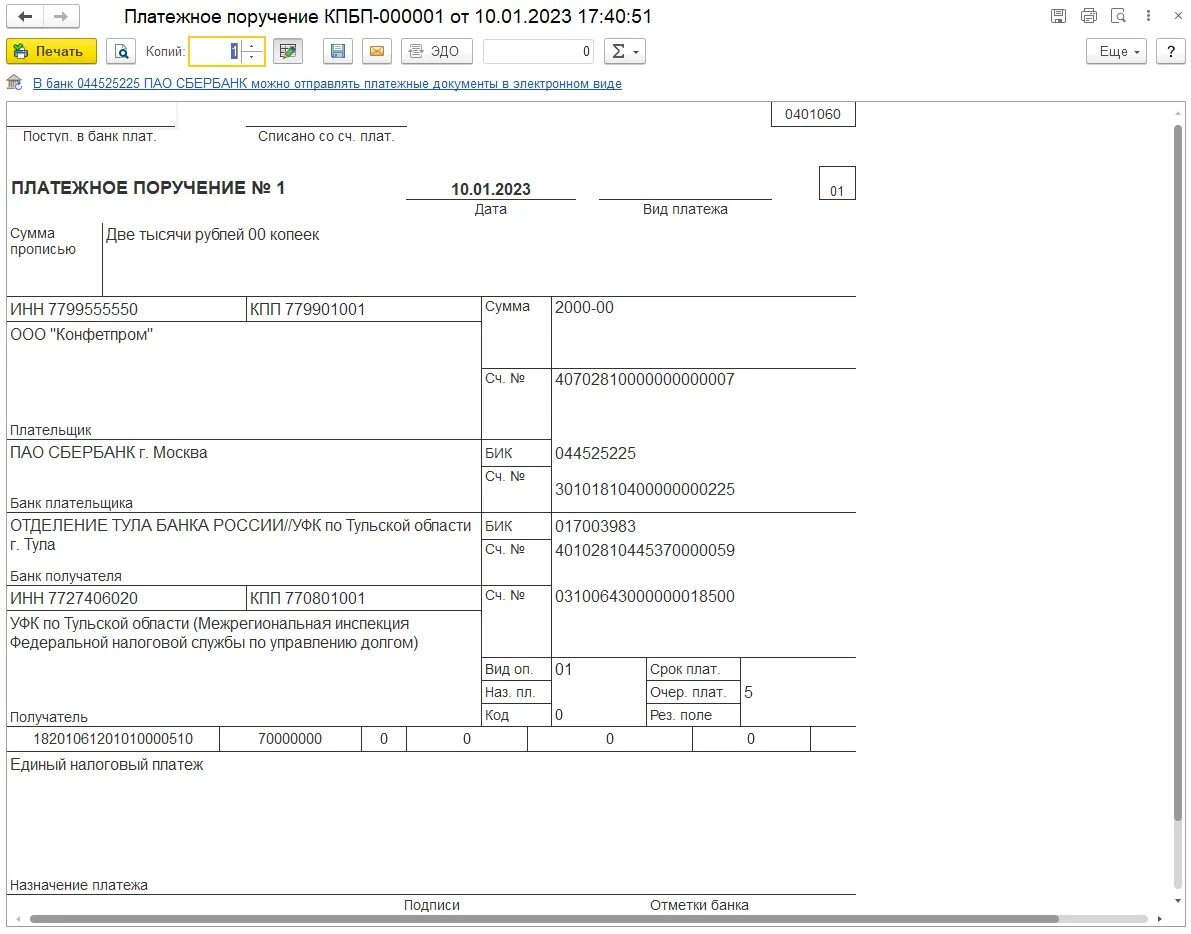Select account 40102810445370000059
Screen dimensions: 1191x934
[645, 551]
